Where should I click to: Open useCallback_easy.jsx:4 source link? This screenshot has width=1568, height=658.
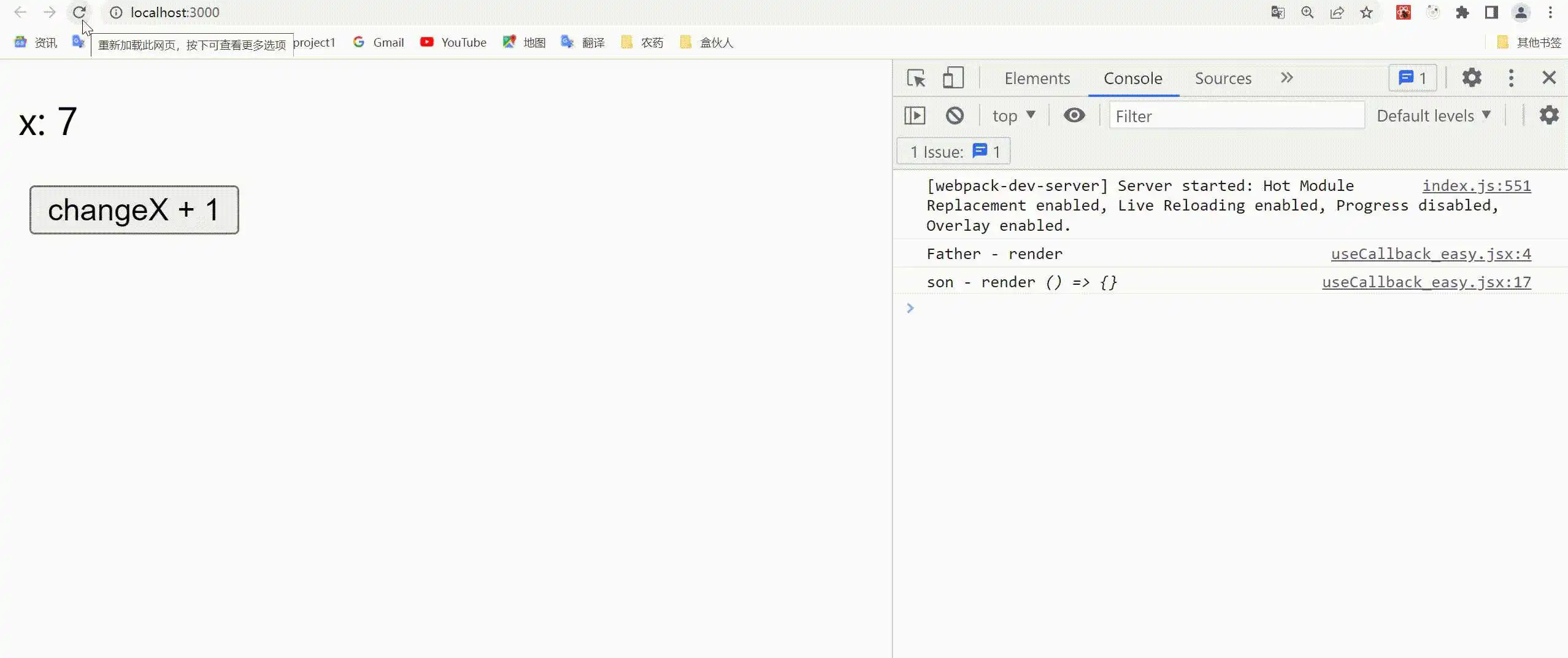click(1431, 254)
